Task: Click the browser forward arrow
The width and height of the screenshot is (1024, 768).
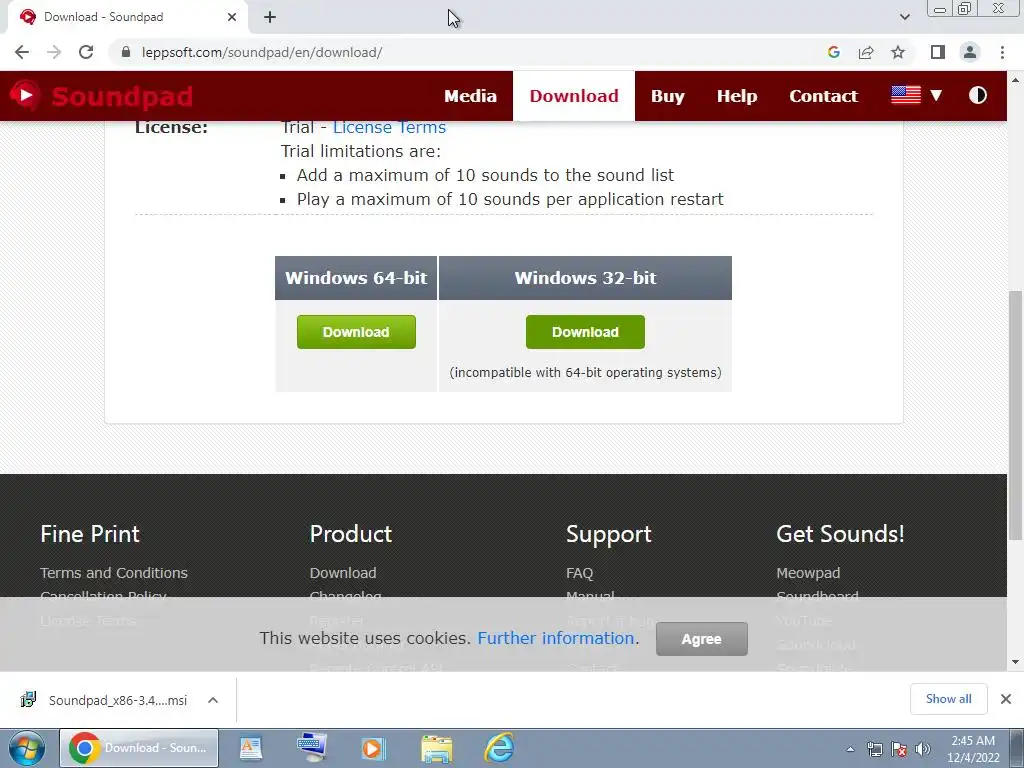Action: coord(54,52)
